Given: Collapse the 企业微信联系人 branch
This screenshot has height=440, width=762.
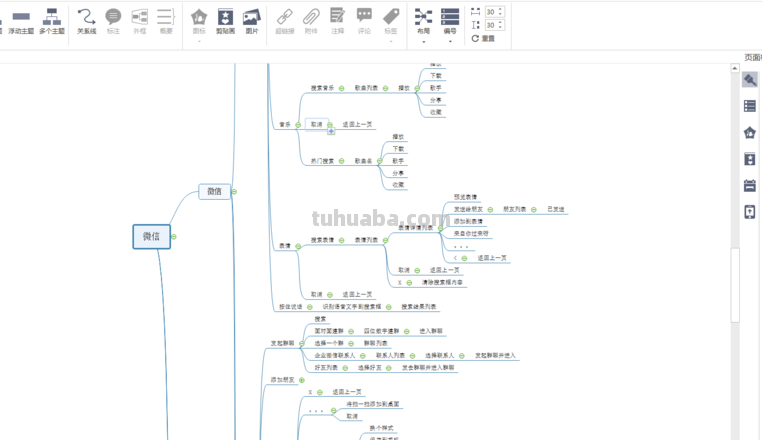Looking at the screenshot, I should 363,356.
